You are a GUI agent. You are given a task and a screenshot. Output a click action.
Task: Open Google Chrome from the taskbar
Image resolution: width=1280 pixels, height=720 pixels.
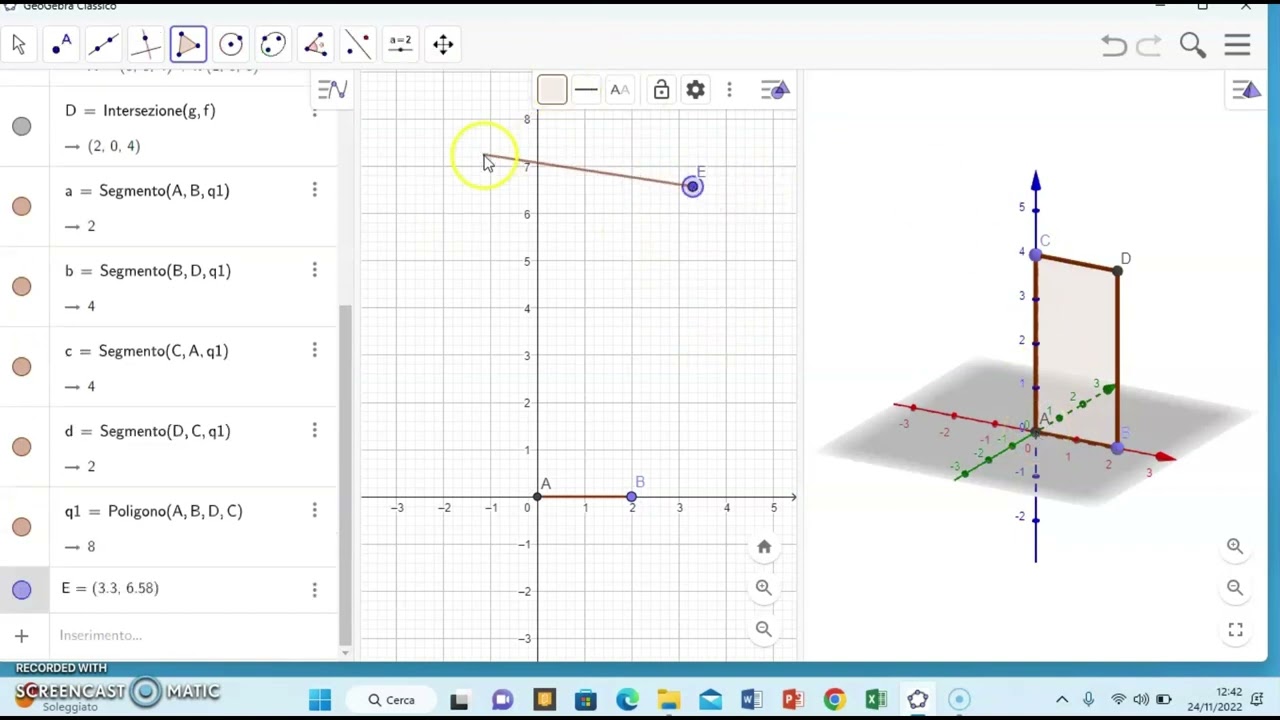pos(834,700)
